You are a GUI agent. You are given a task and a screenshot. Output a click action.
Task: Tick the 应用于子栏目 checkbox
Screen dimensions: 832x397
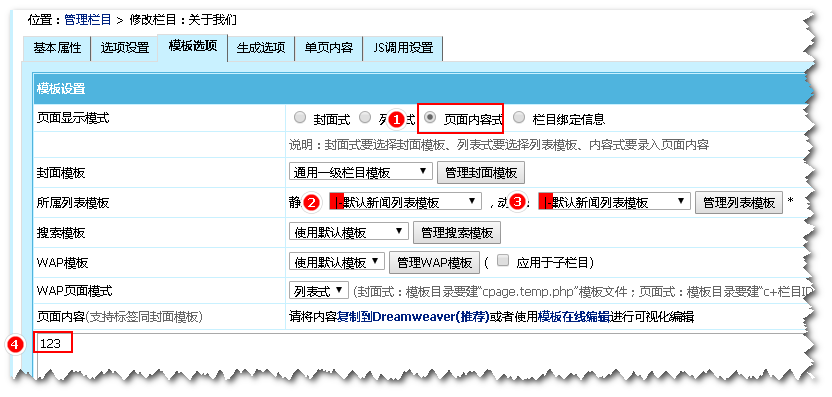pyautogui.click(x=503, y=260)
